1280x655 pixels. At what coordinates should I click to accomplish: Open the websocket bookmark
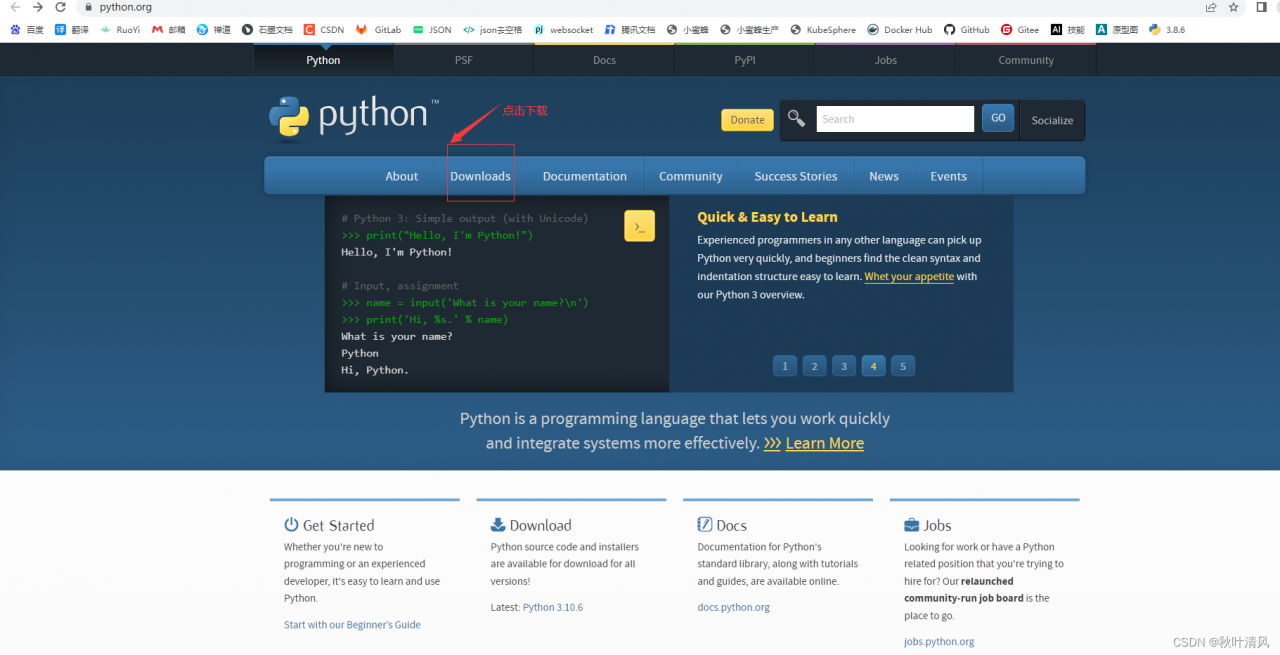(x=564, y=30)
